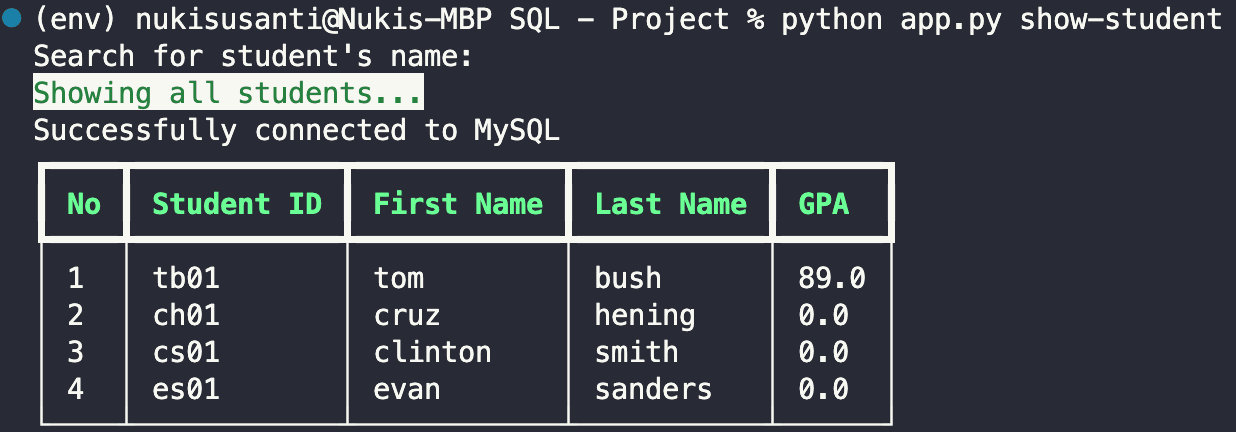
Task: Click last name 'hening' in table
Action: pos(645,315)
